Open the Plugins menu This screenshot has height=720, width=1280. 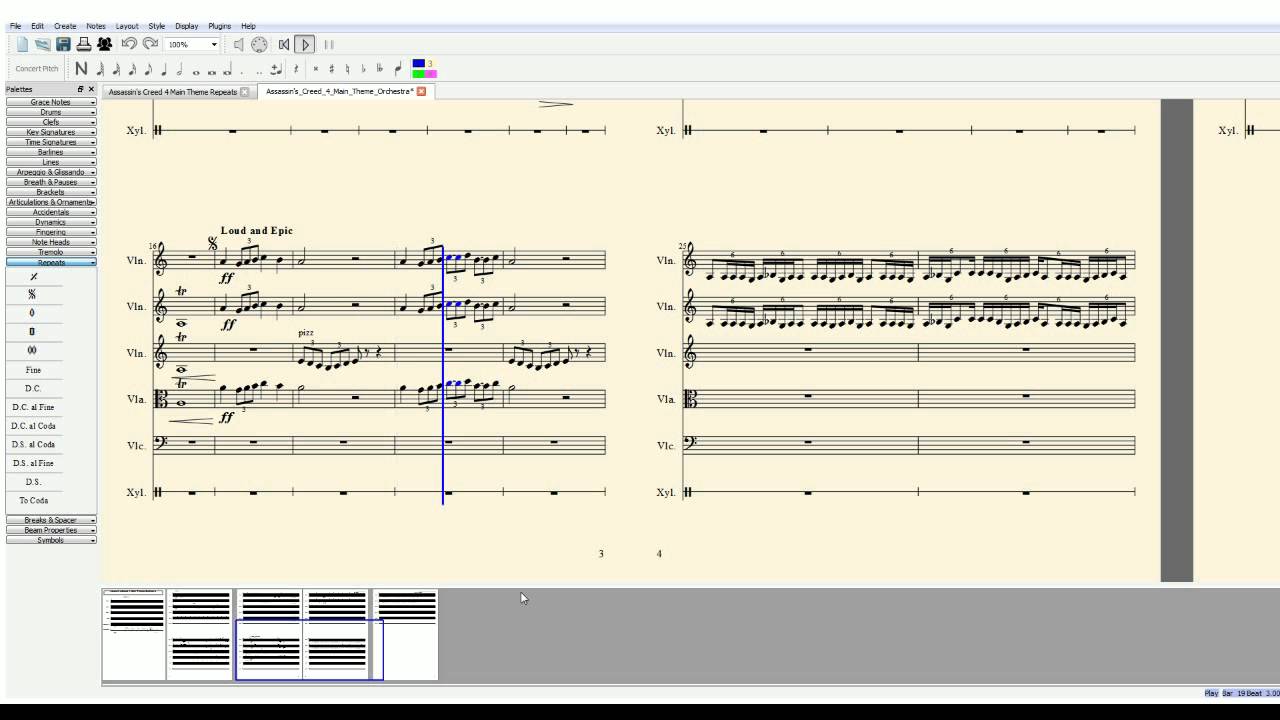click(x=219, y=26)
